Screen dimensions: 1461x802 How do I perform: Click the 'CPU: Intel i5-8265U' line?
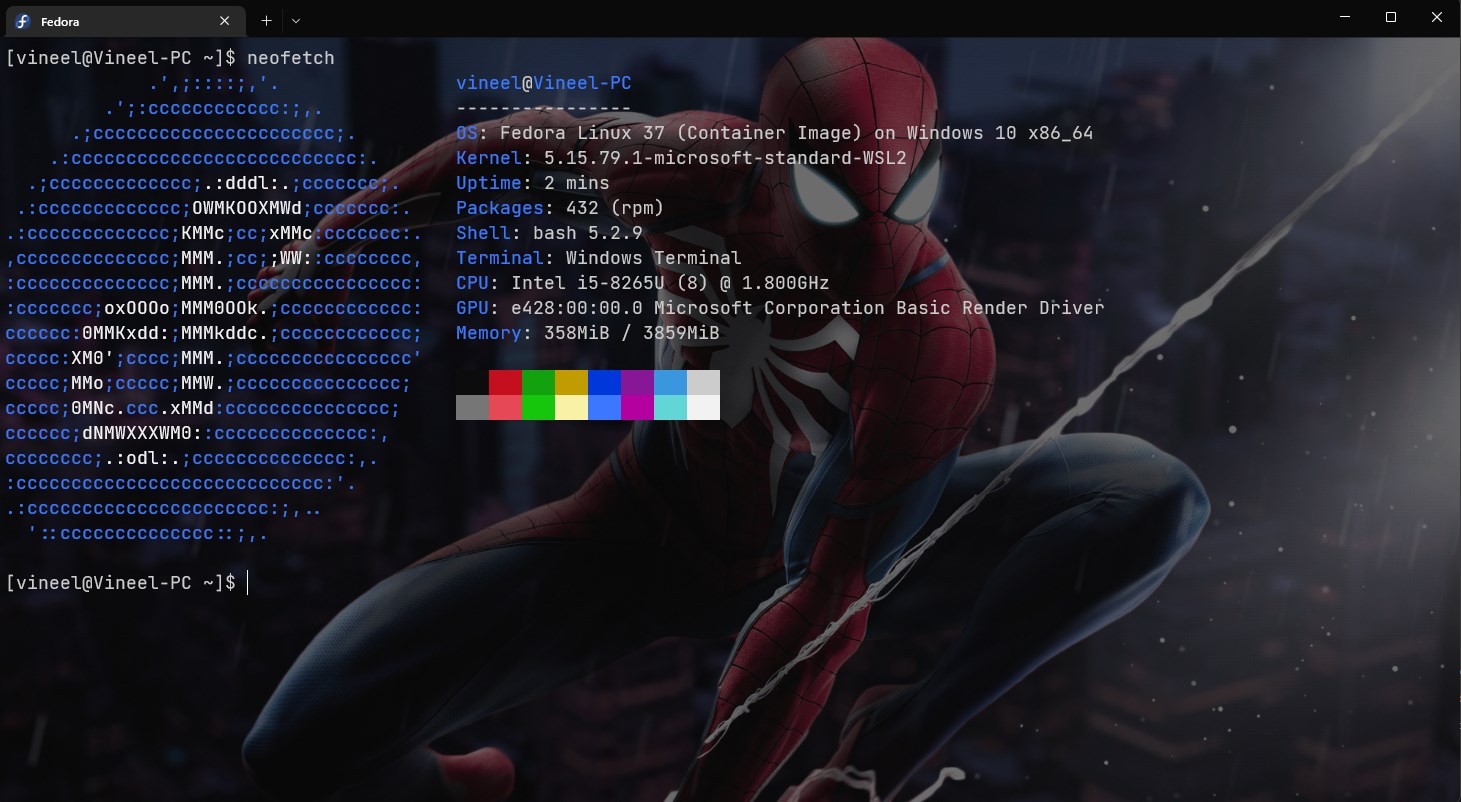643,283
